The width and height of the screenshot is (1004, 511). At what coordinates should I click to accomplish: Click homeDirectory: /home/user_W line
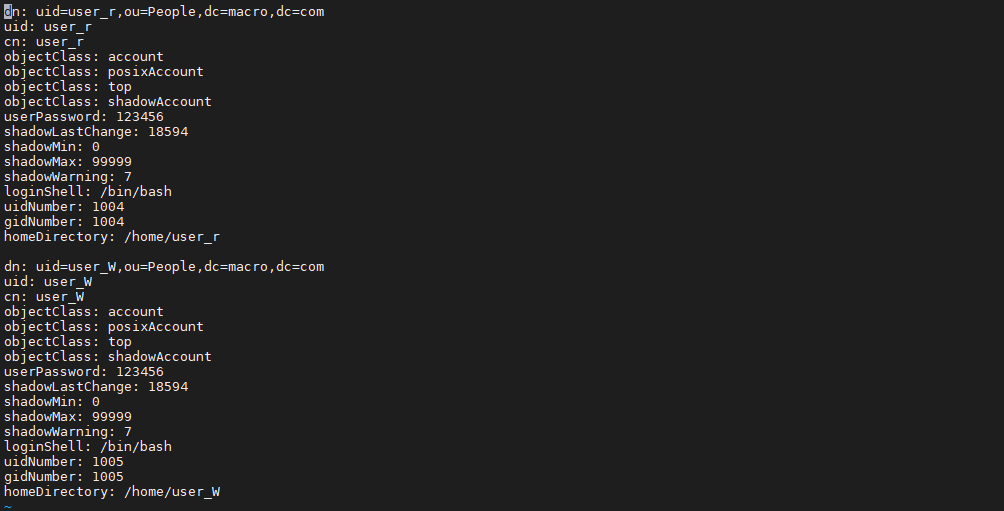[x=112, y=491]
